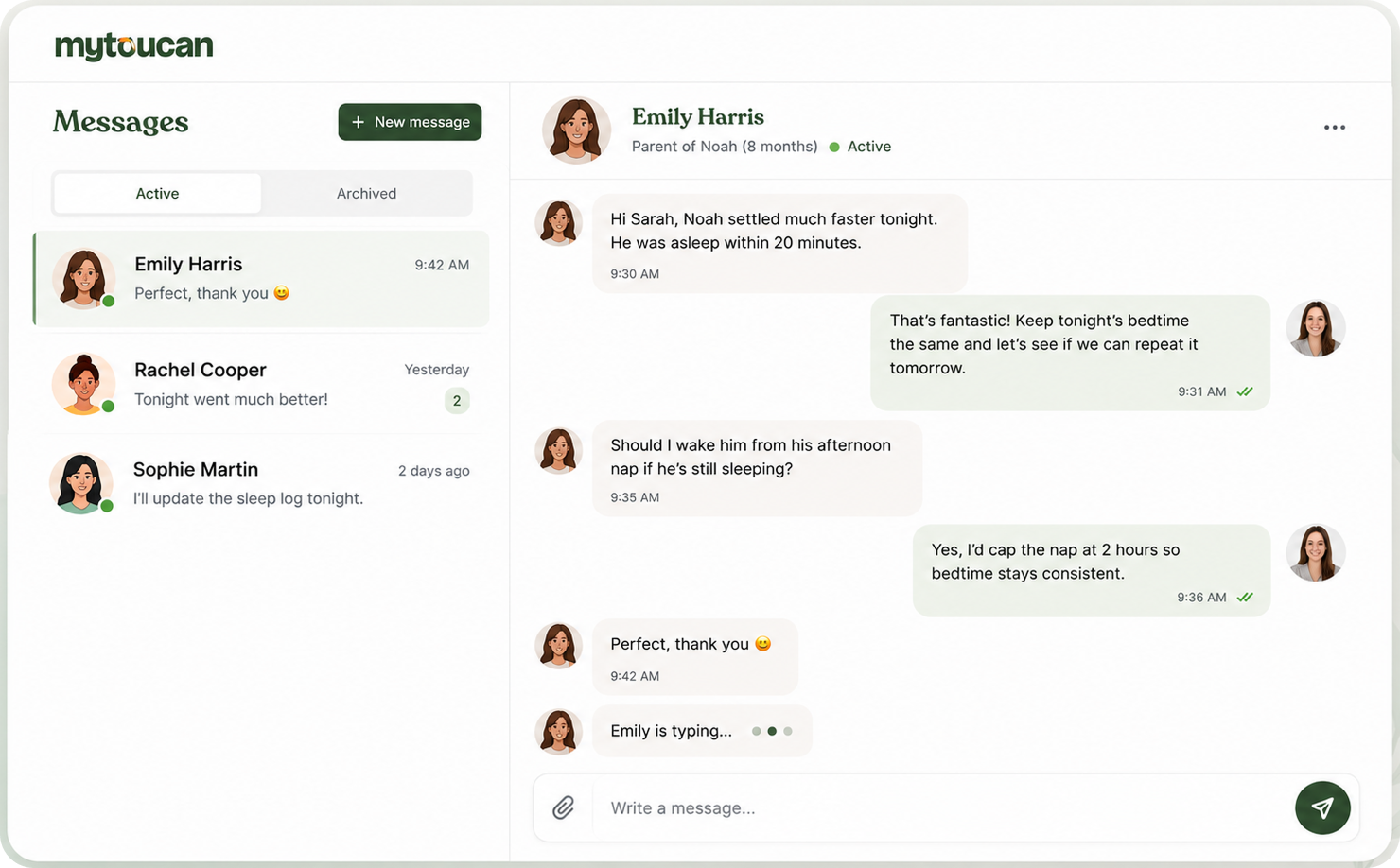Viewport: 1400px width, 868px height.
Task: Click the mytoucan logo
Action: pyautogui.click(x=134, y=46)
